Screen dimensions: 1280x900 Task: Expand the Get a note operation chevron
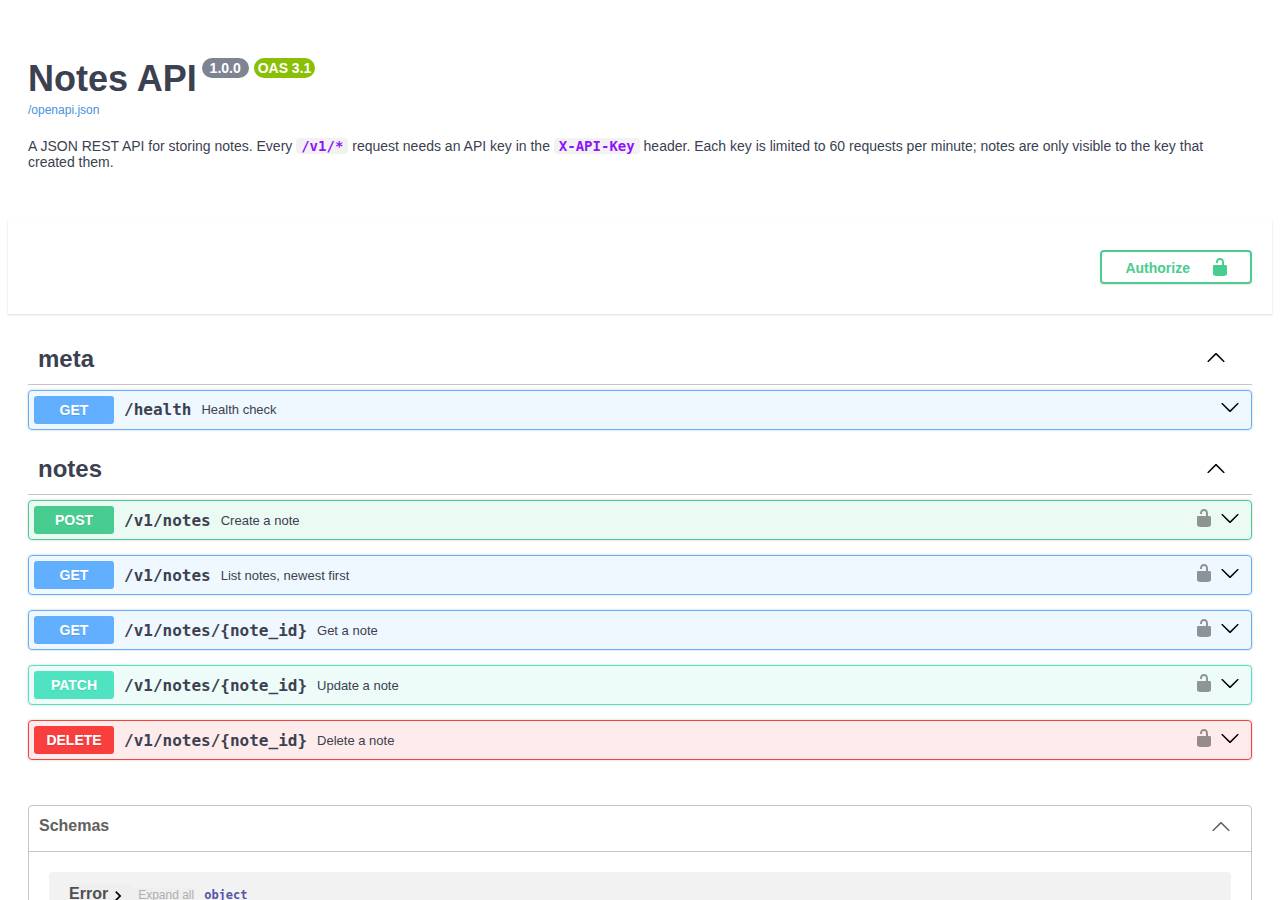[1230, 628]
